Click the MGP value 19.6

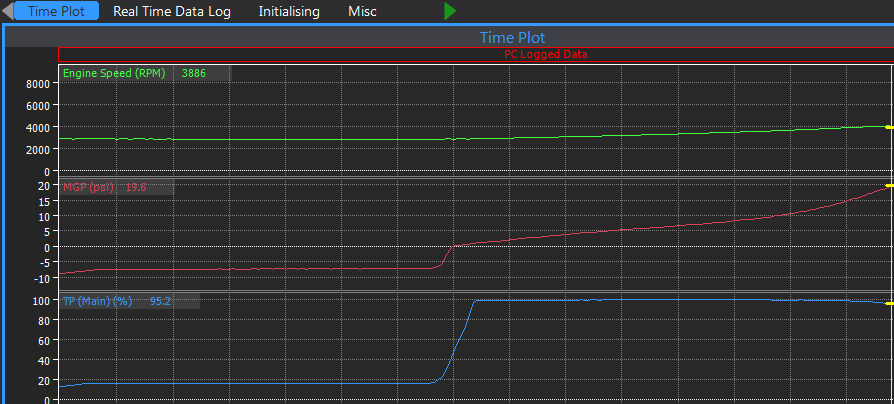tap(136, 187)
